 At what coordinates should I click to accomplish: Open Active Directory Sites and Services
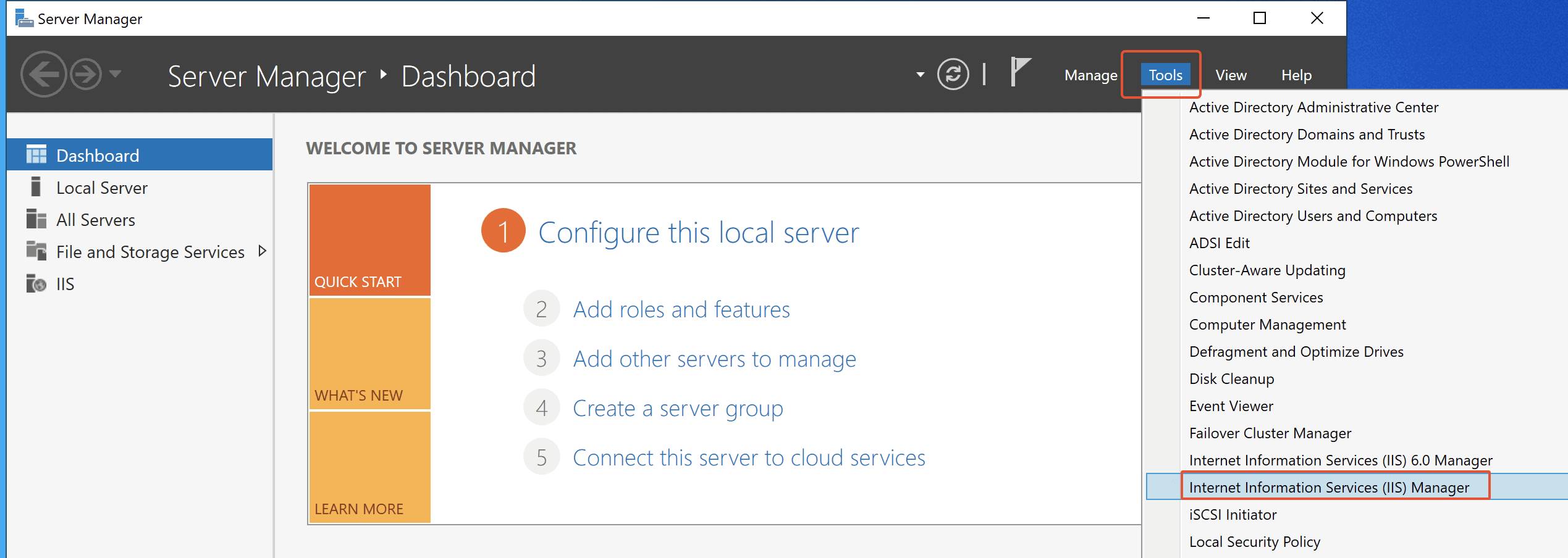tap(1300, 189)
